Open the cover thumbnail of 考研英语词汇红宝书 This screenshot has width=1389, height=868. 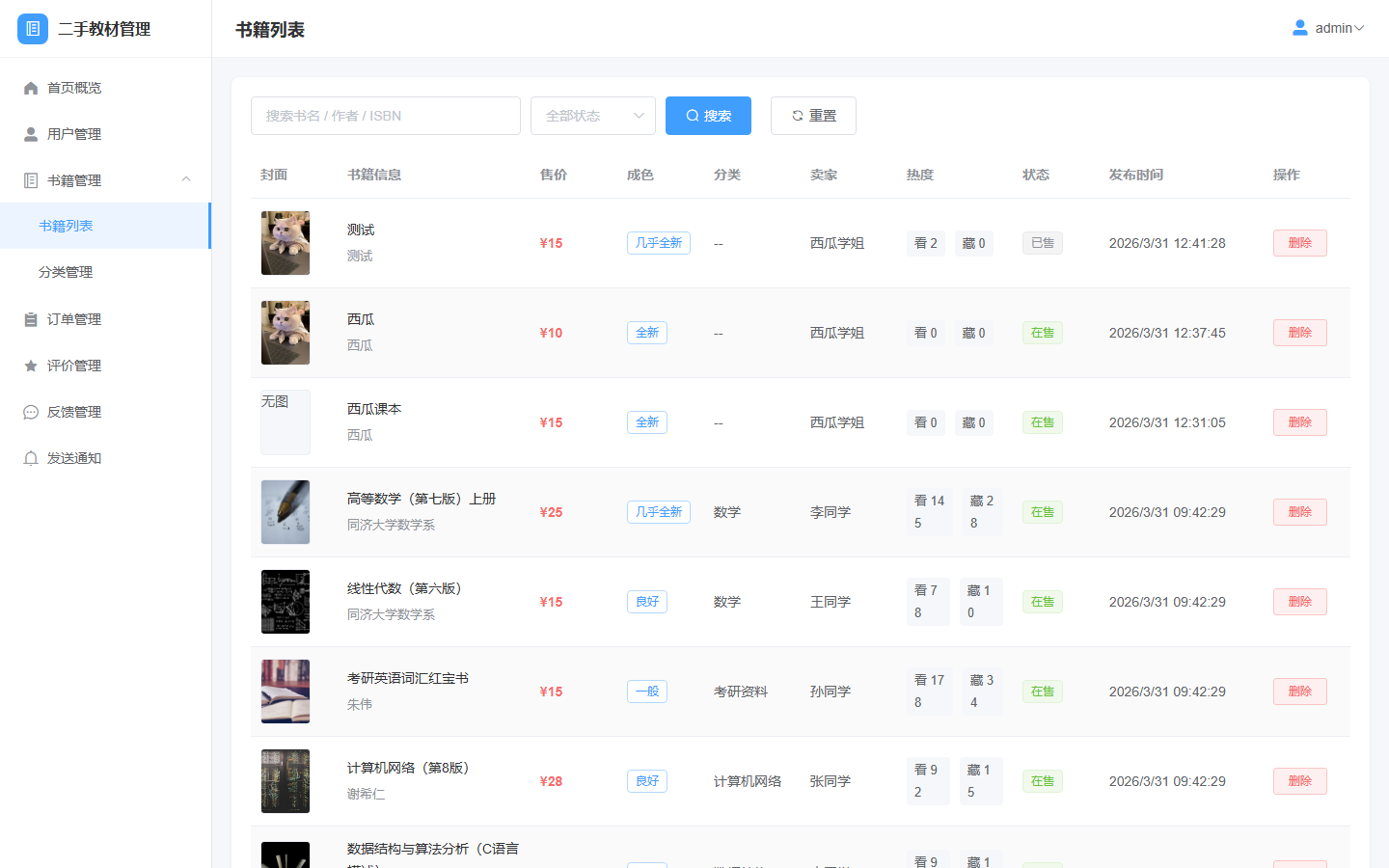pos(286,692)
